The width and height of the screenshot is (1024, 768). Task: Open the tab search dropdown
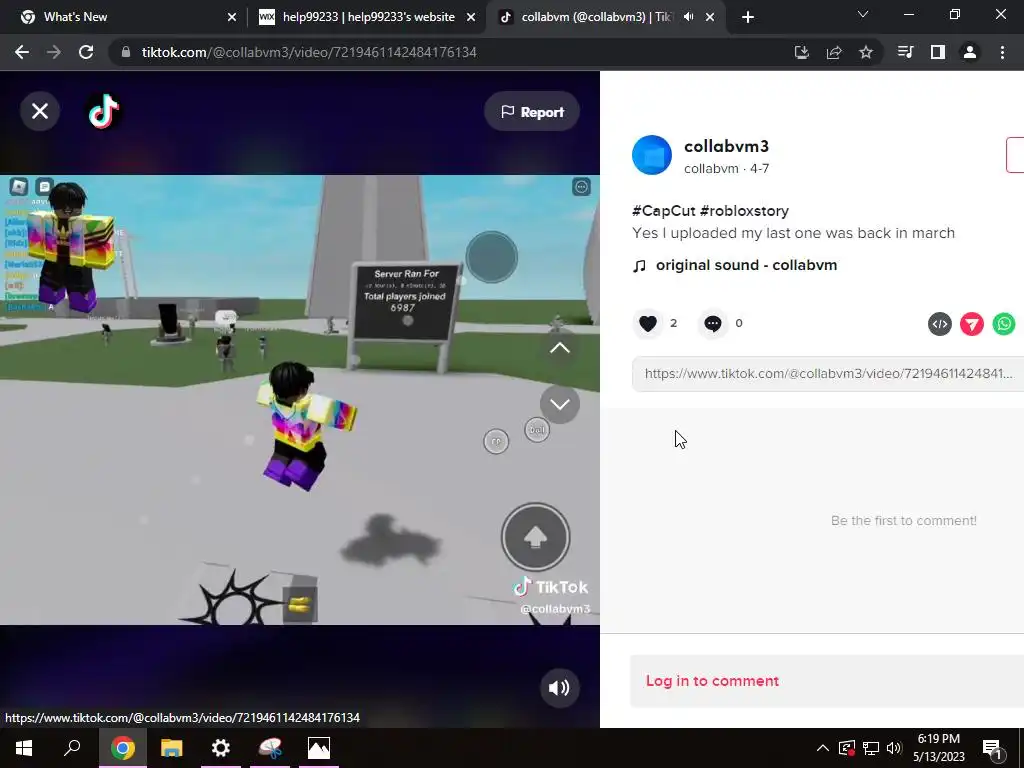(x=863, y=14)
